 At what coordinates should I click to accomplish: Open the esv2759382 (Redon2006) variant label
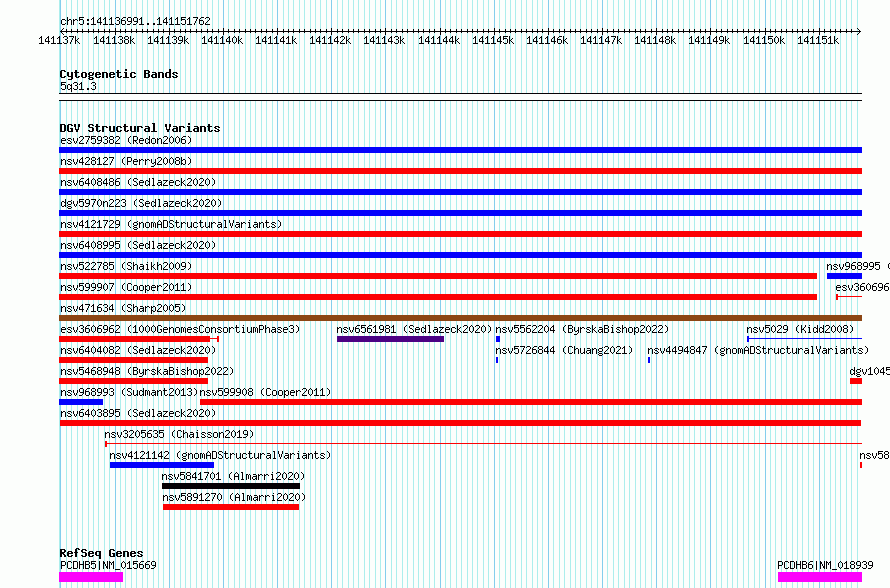126,140
